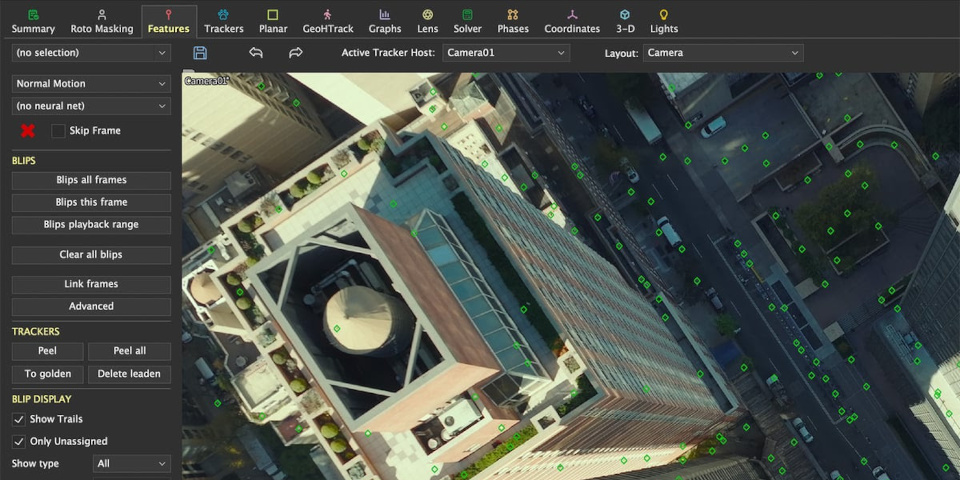Viewport: 960px width, 480px height.
Task: Switch to the Lens room
Action: 427,21
